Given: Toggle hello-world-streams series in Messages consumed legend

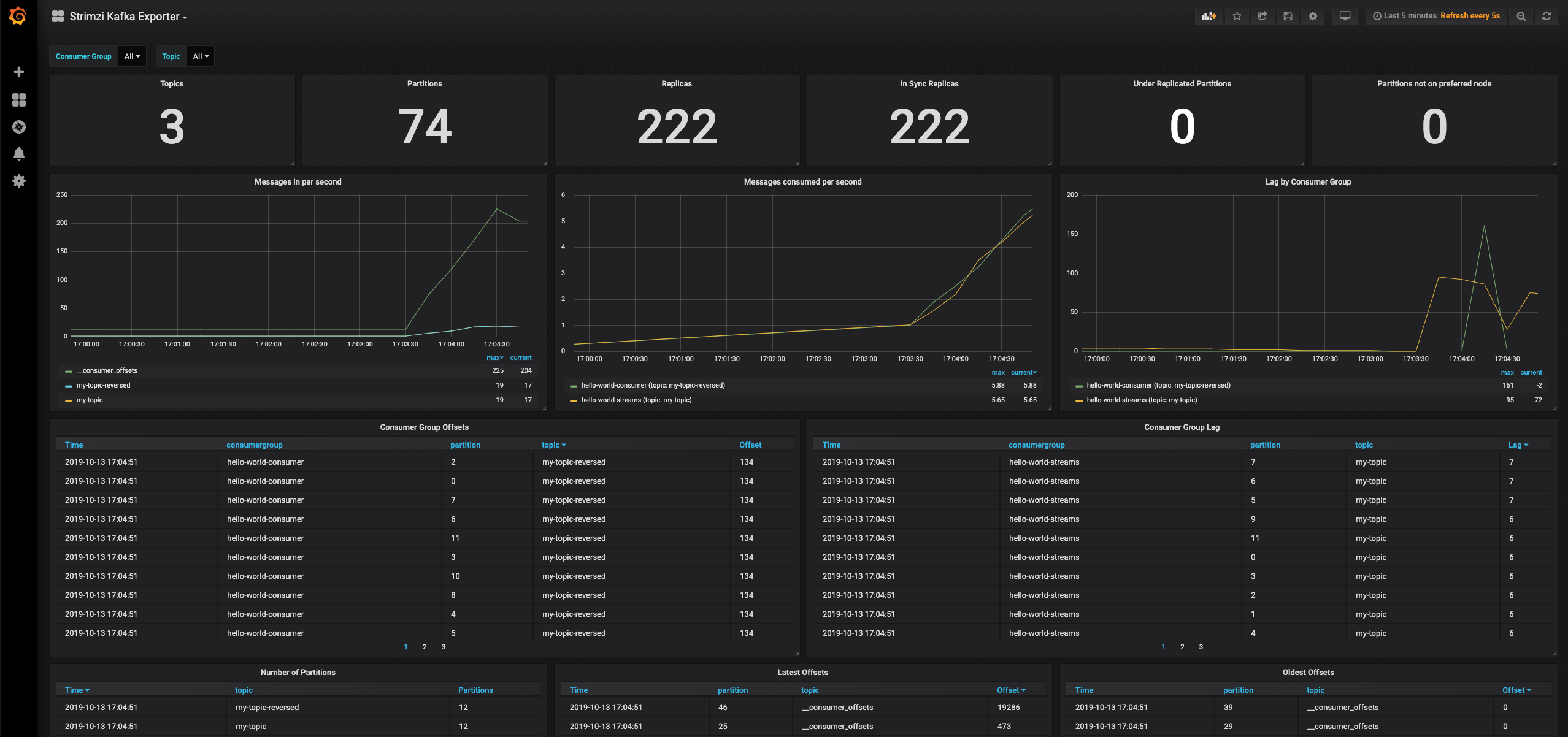Looking at the screenshot, I should (x=636, y=400).
